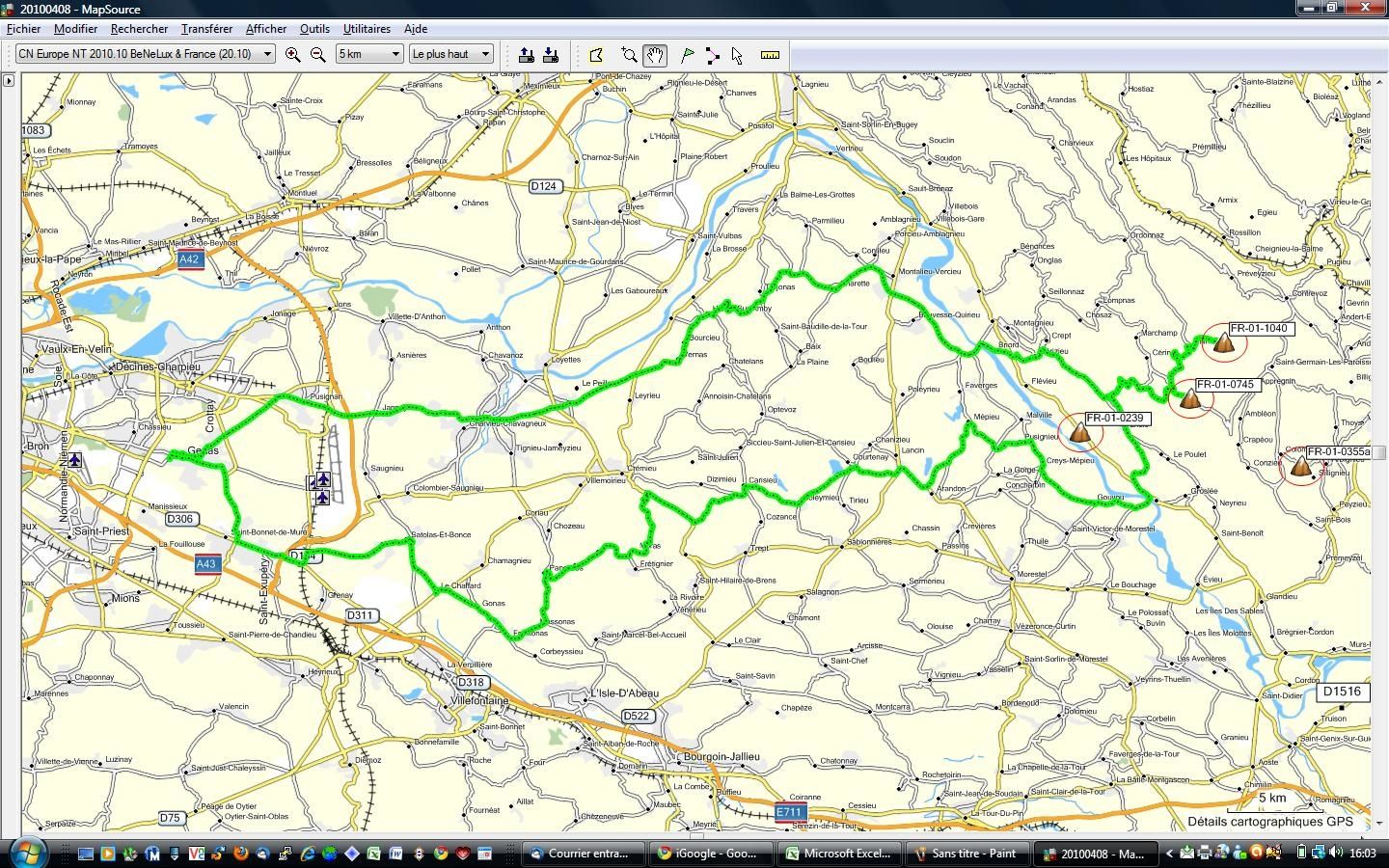
Task: Click the D1516 road label
Action: click(1342, 692)
